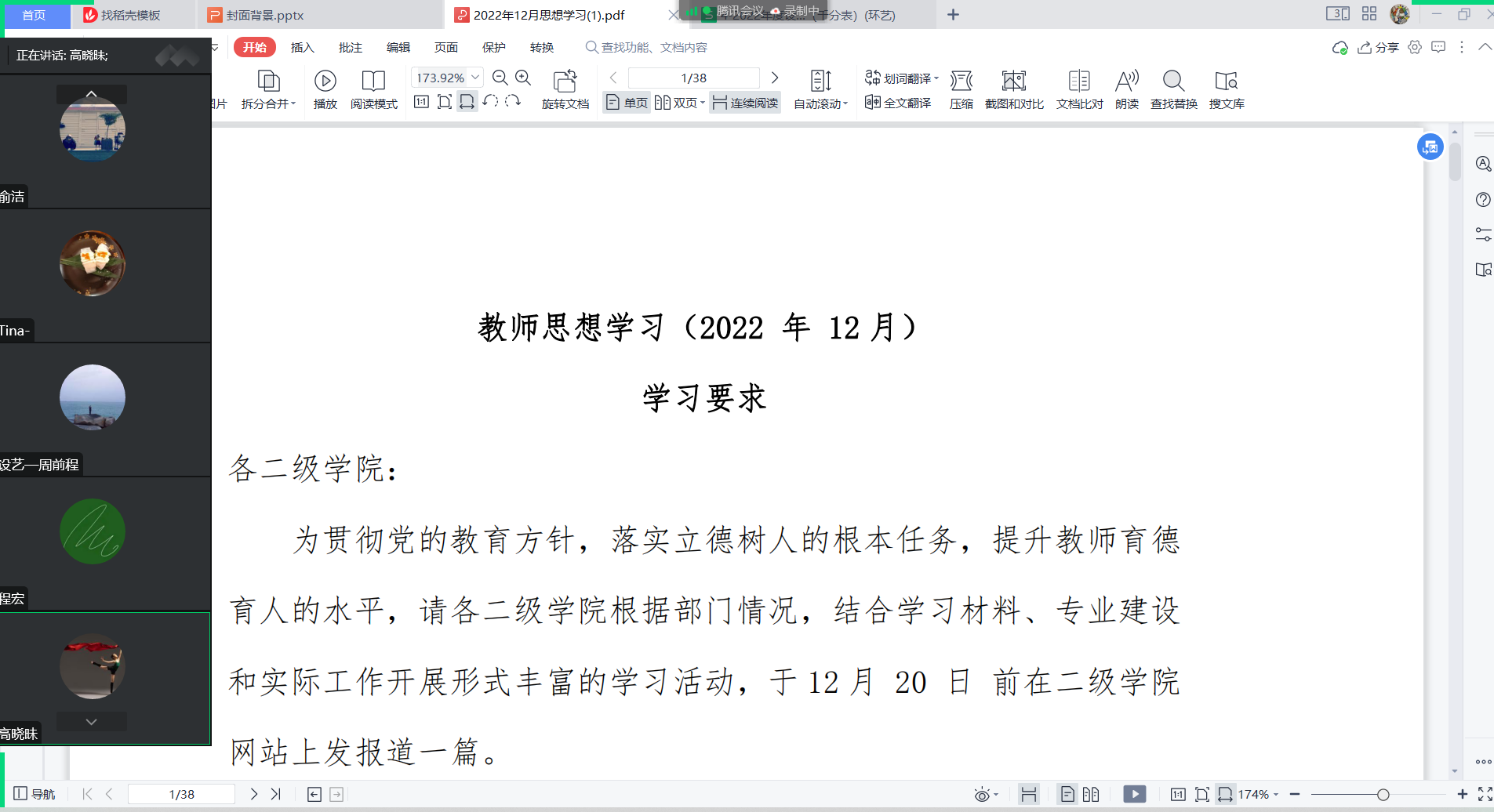Viewport: 1494px width, 812px height.
Task: Switch to 单页 single page view
Action: (627, 103)
